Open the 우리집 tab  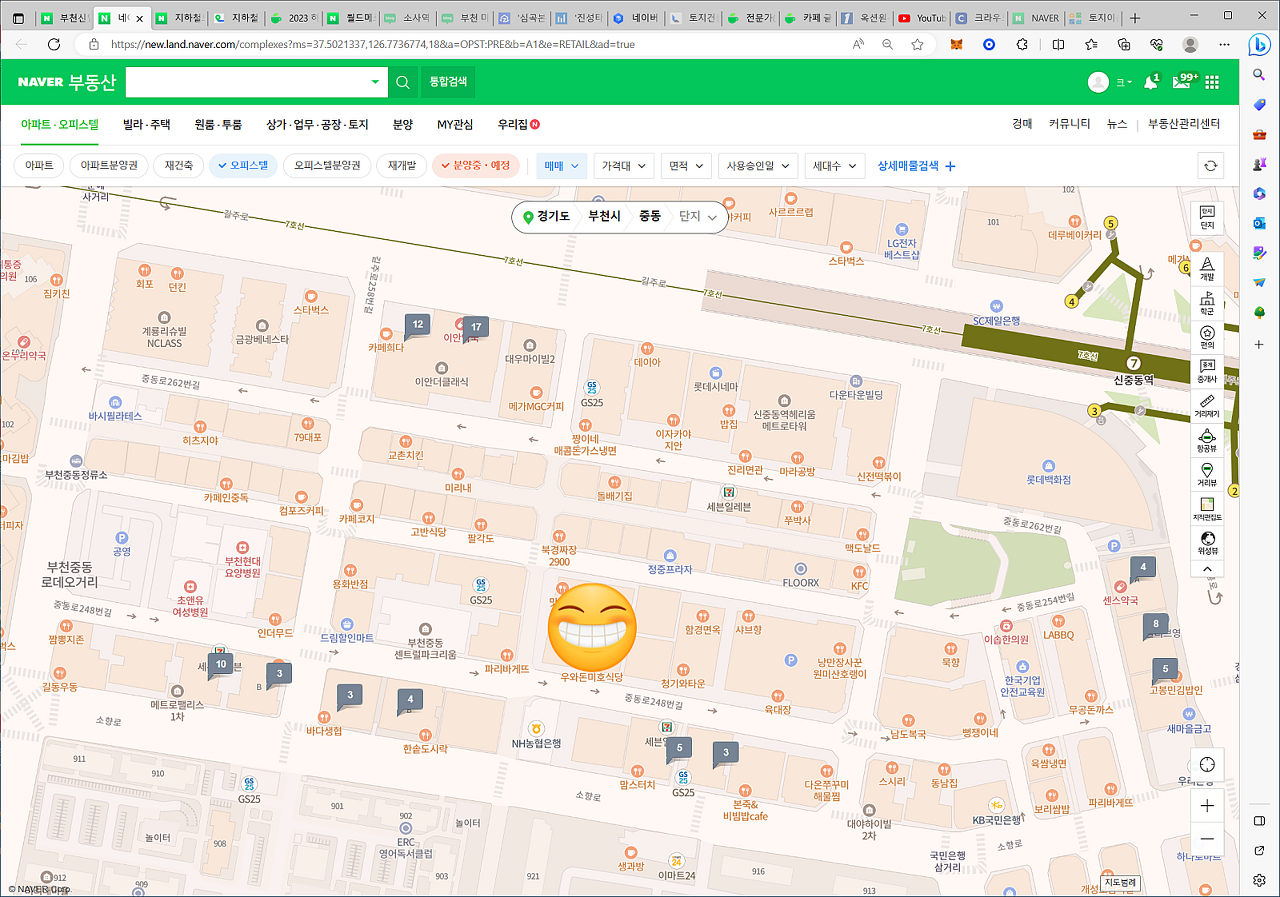pos(518,125)
